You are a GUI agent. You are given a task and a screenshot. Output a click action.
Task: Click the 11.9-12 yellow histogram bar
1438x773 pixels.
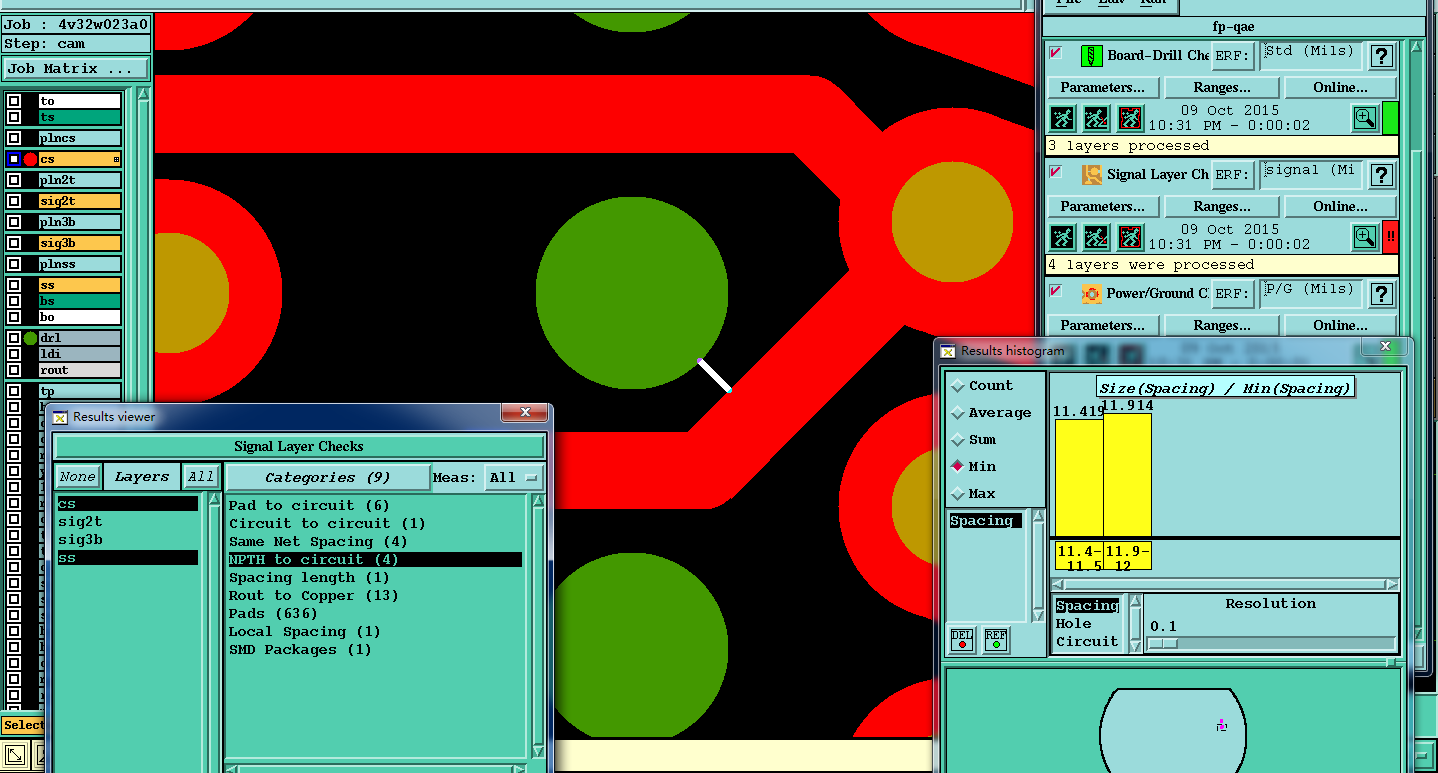1127,475
